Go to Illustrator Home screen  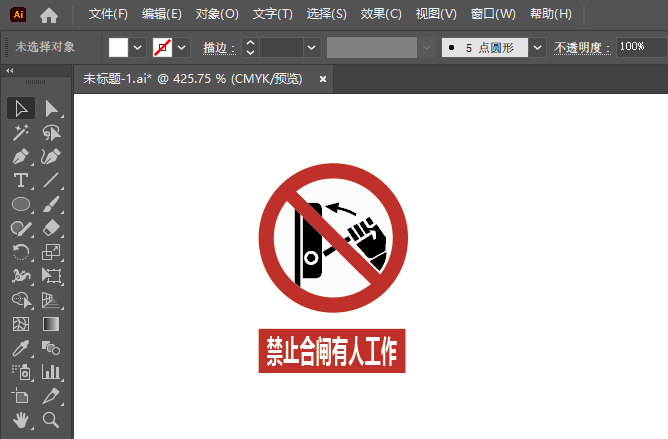pyautogui.click(x=49, y=15)
